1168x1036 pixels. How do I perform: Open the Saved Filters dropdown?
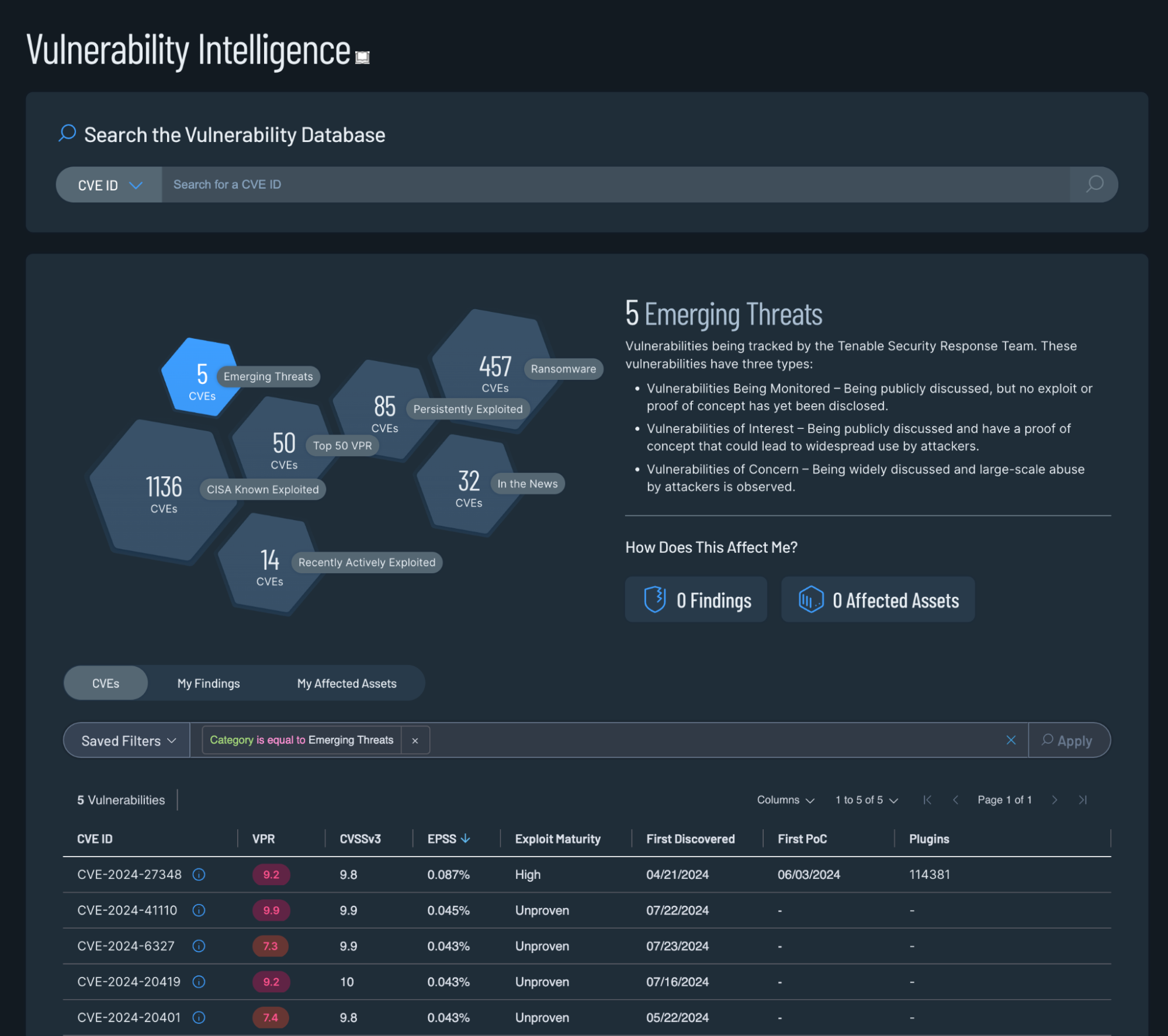126,740
